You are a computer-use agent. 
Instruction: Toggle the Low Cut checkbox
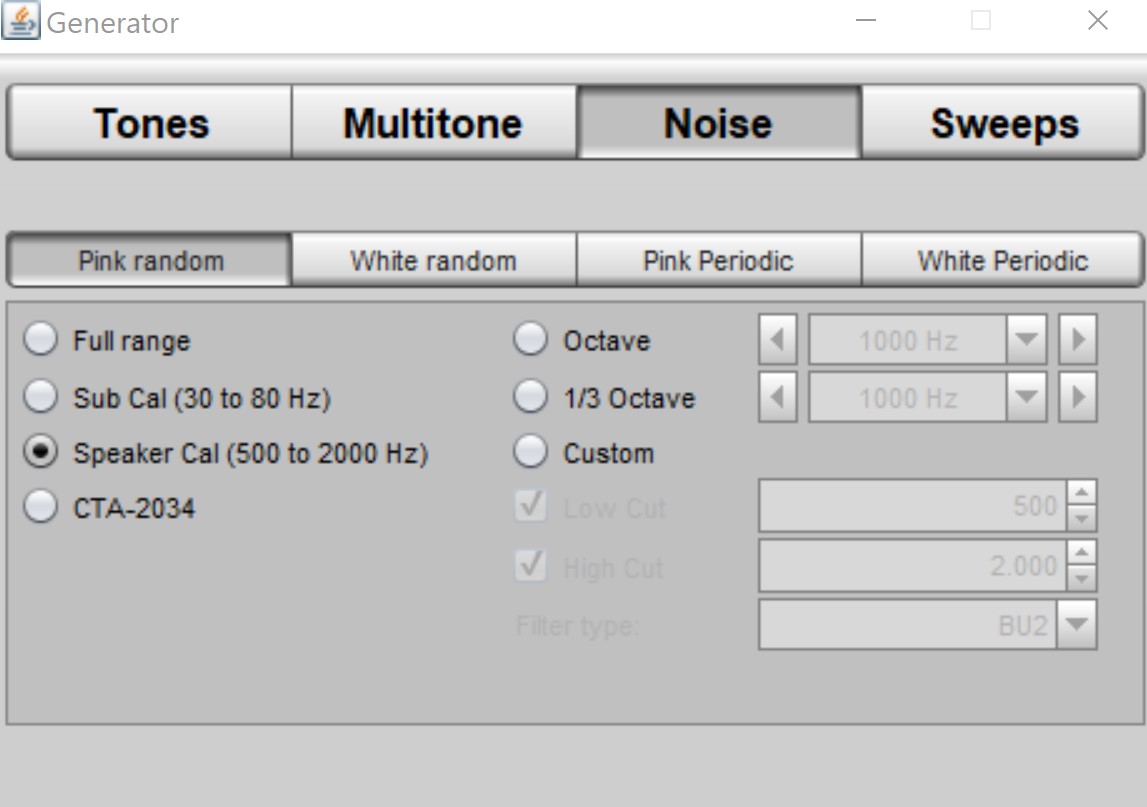(x=531, y=507)
